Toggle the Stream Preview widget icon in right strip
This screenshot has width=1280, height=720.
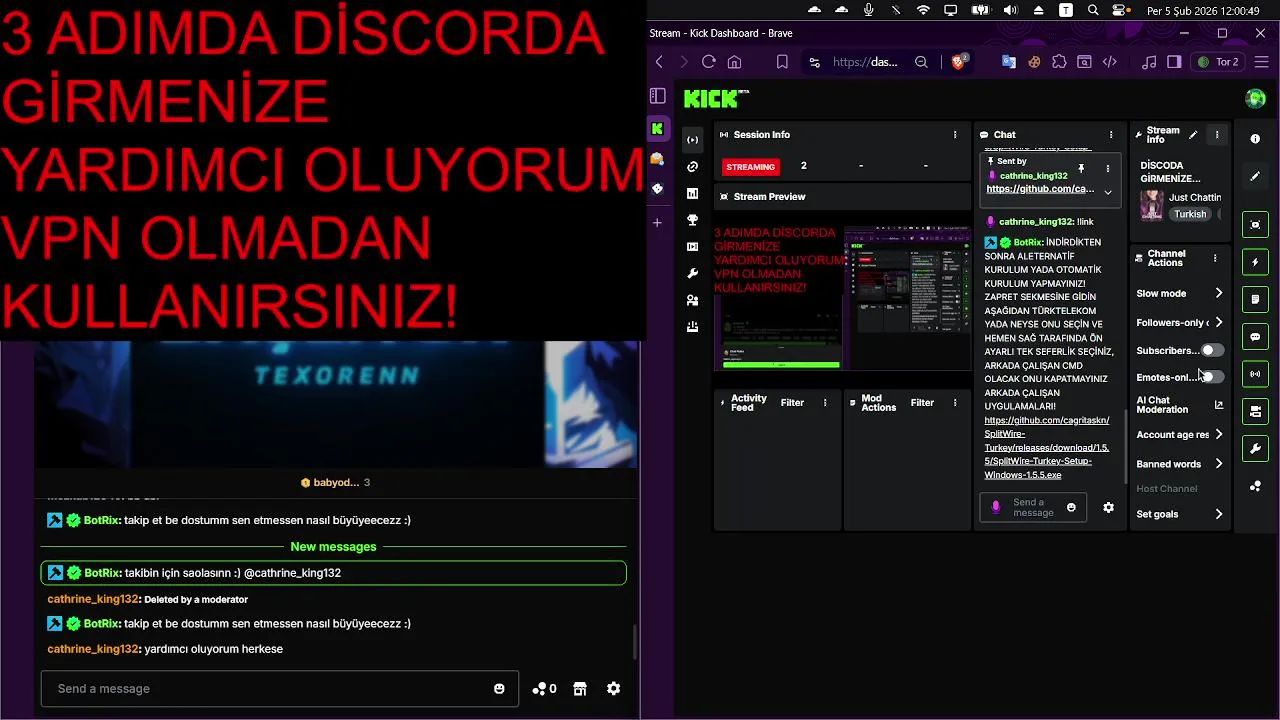point(1255,225)
